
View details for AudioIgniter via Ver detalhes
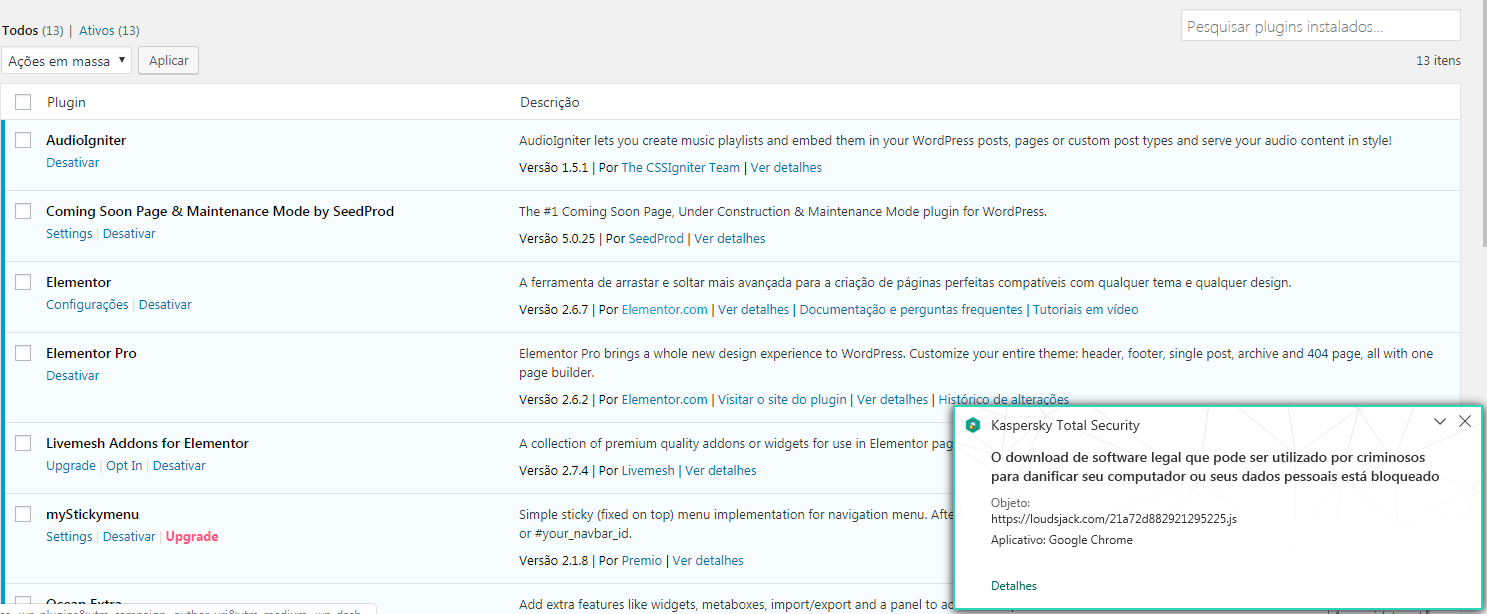click(786, 168)
